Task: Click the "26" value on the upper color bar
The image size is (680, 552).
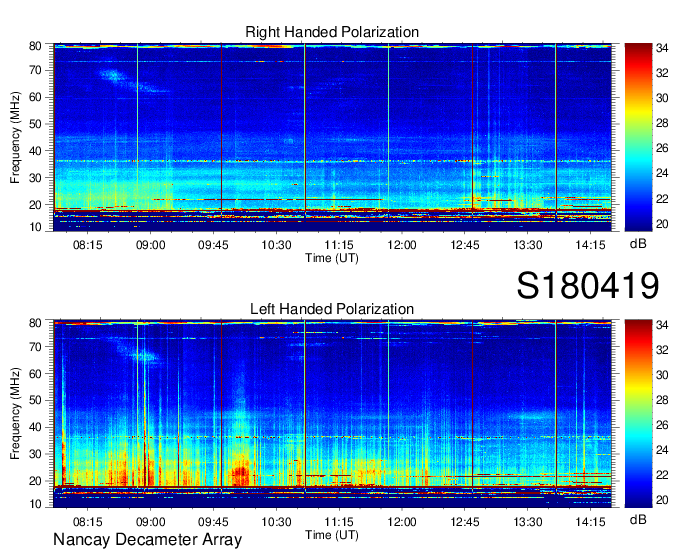Action: 662,148
